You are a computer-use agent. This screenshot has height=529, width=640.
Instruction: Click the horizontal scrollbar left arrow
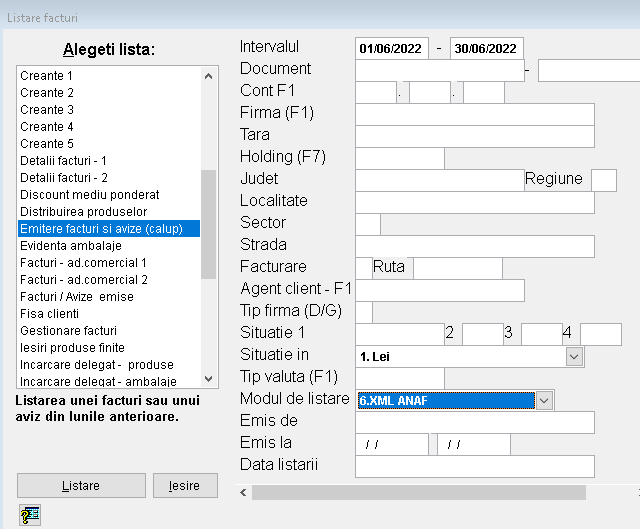click(x=243, y=493)
